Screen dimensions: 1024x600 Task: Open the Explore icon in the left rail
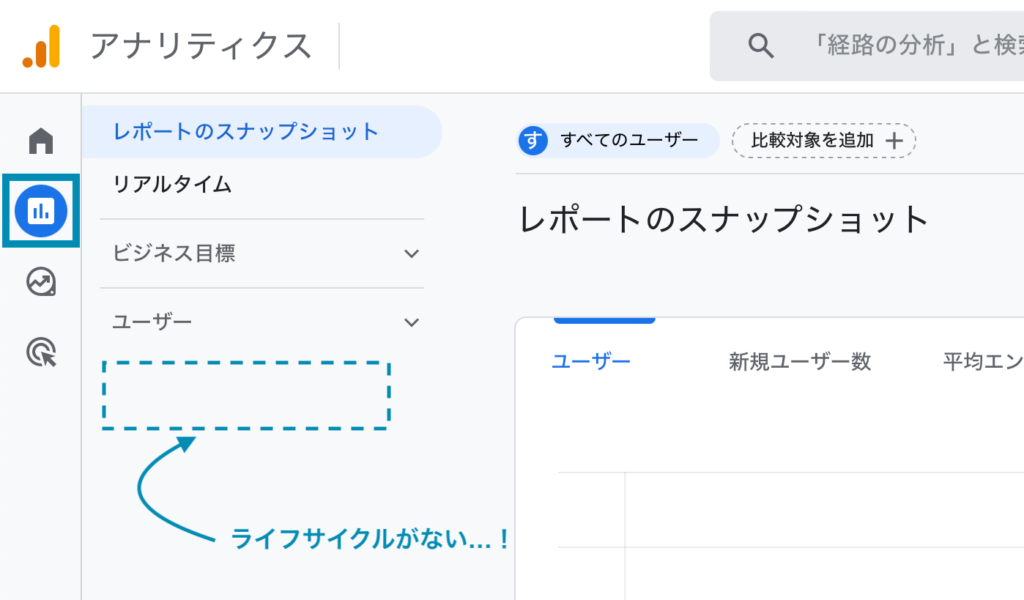(41, 283)
